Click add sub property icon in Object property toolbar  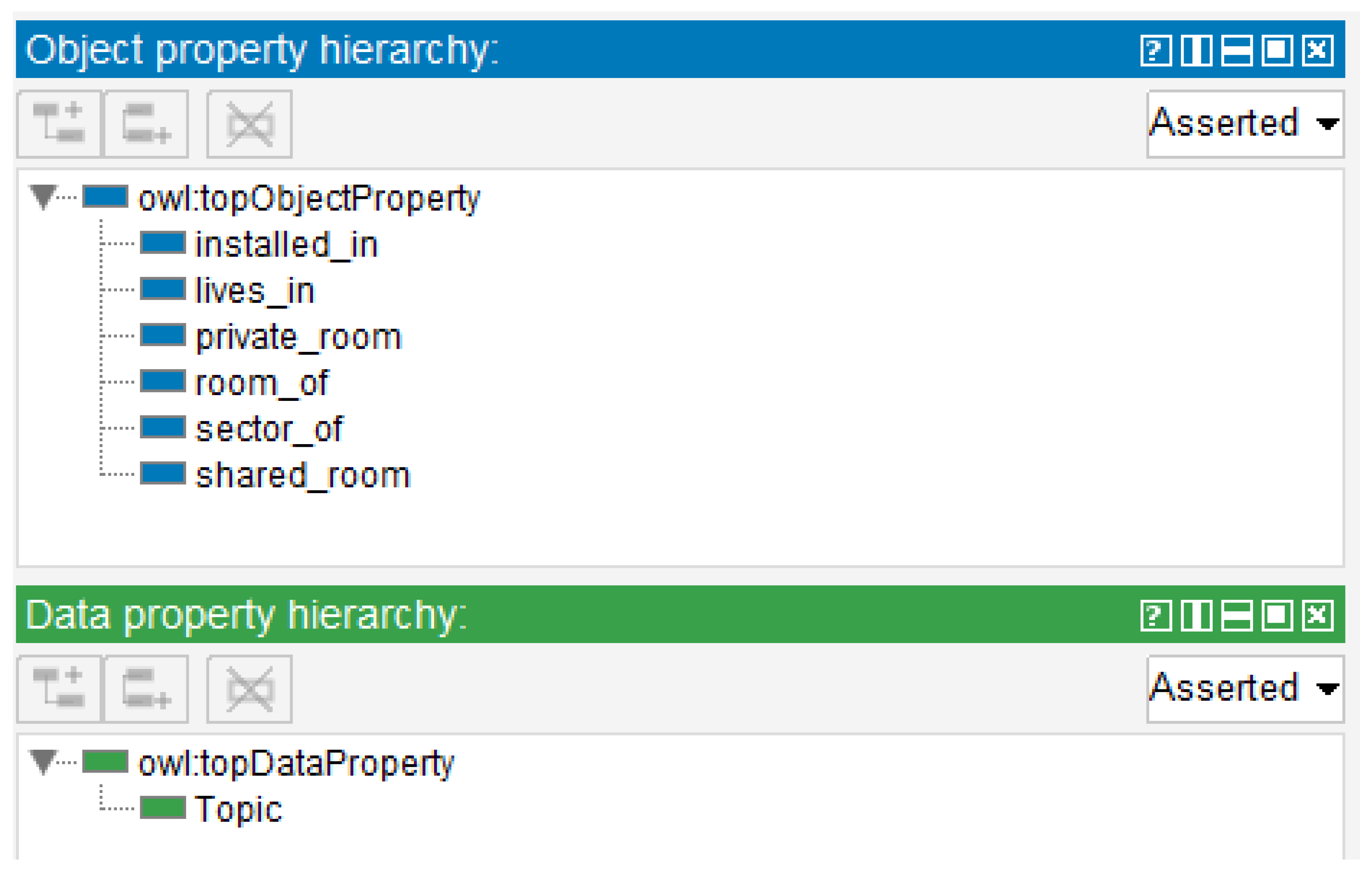[x=59, y=123]
